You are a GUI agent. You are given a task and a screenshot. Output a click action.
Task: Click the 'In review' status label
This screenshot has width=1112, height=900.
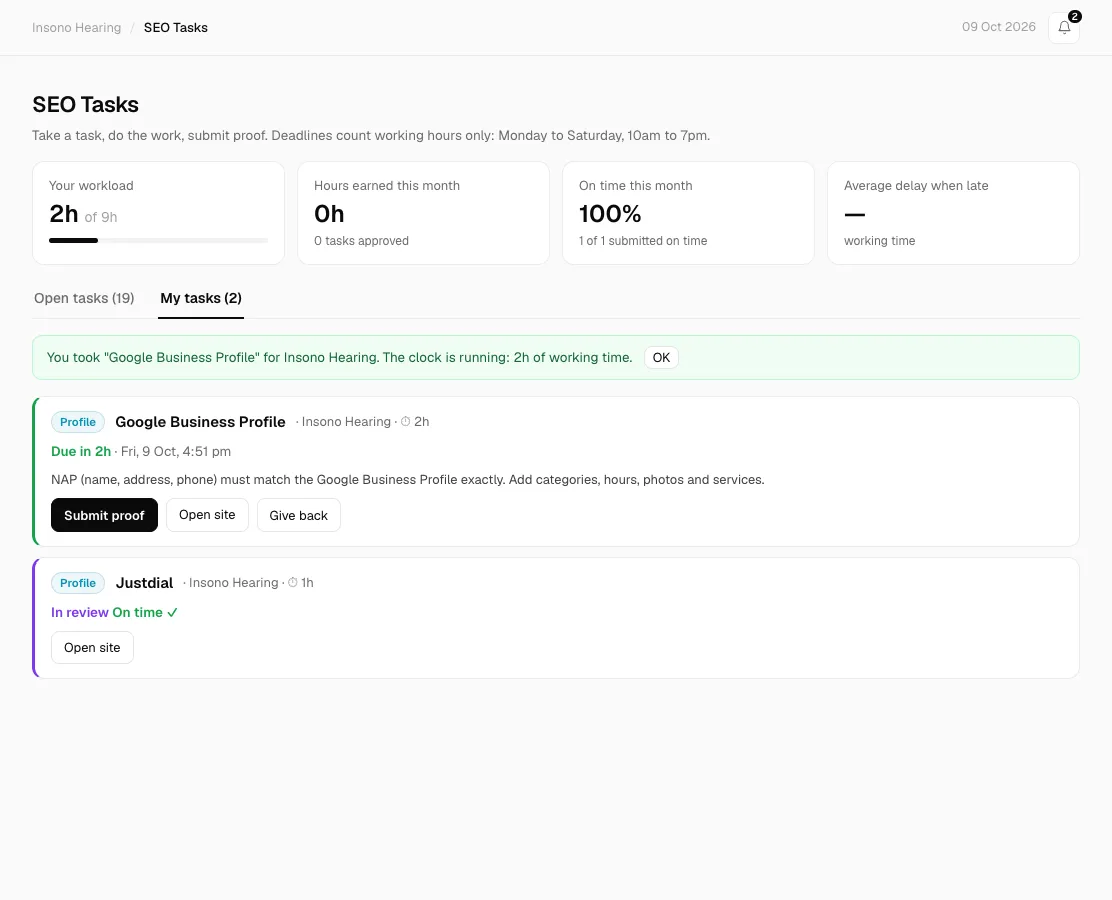click(x=79, y=612)
